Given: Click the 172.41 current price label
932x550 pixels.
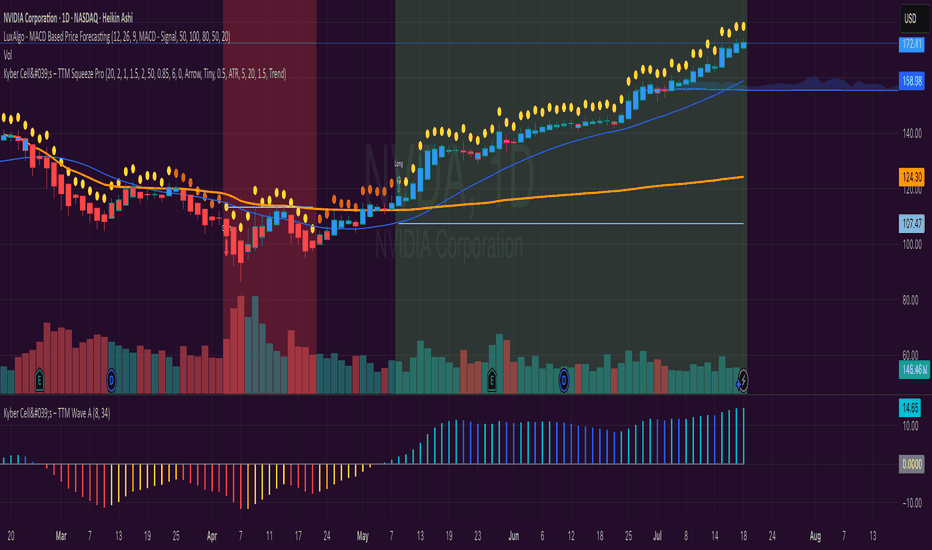Looking at the screenshot, I should [912, 44].
